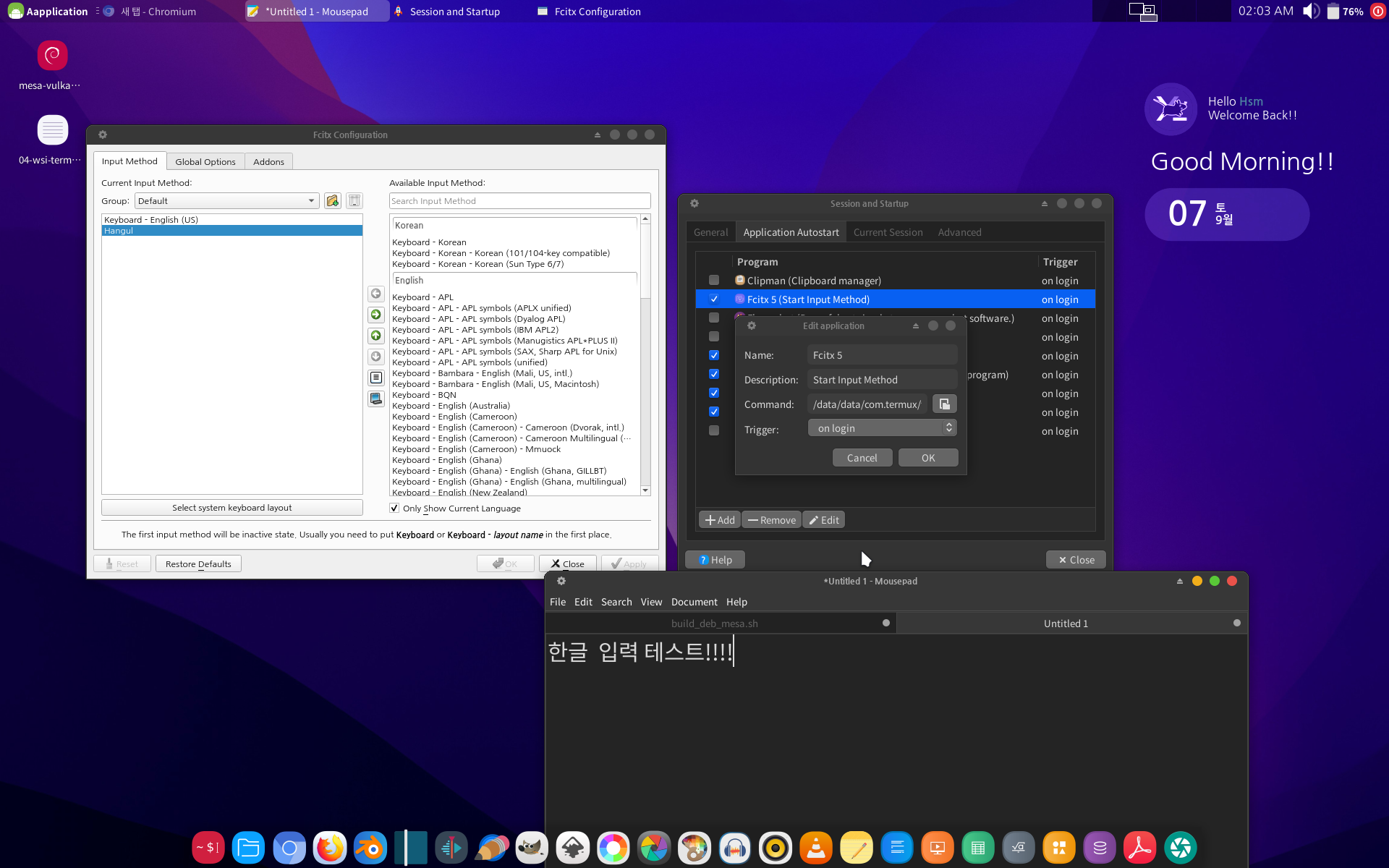Click OK in the Edit application dialog
Viewport: 1389px width, 868px height.
coord(928,458)
